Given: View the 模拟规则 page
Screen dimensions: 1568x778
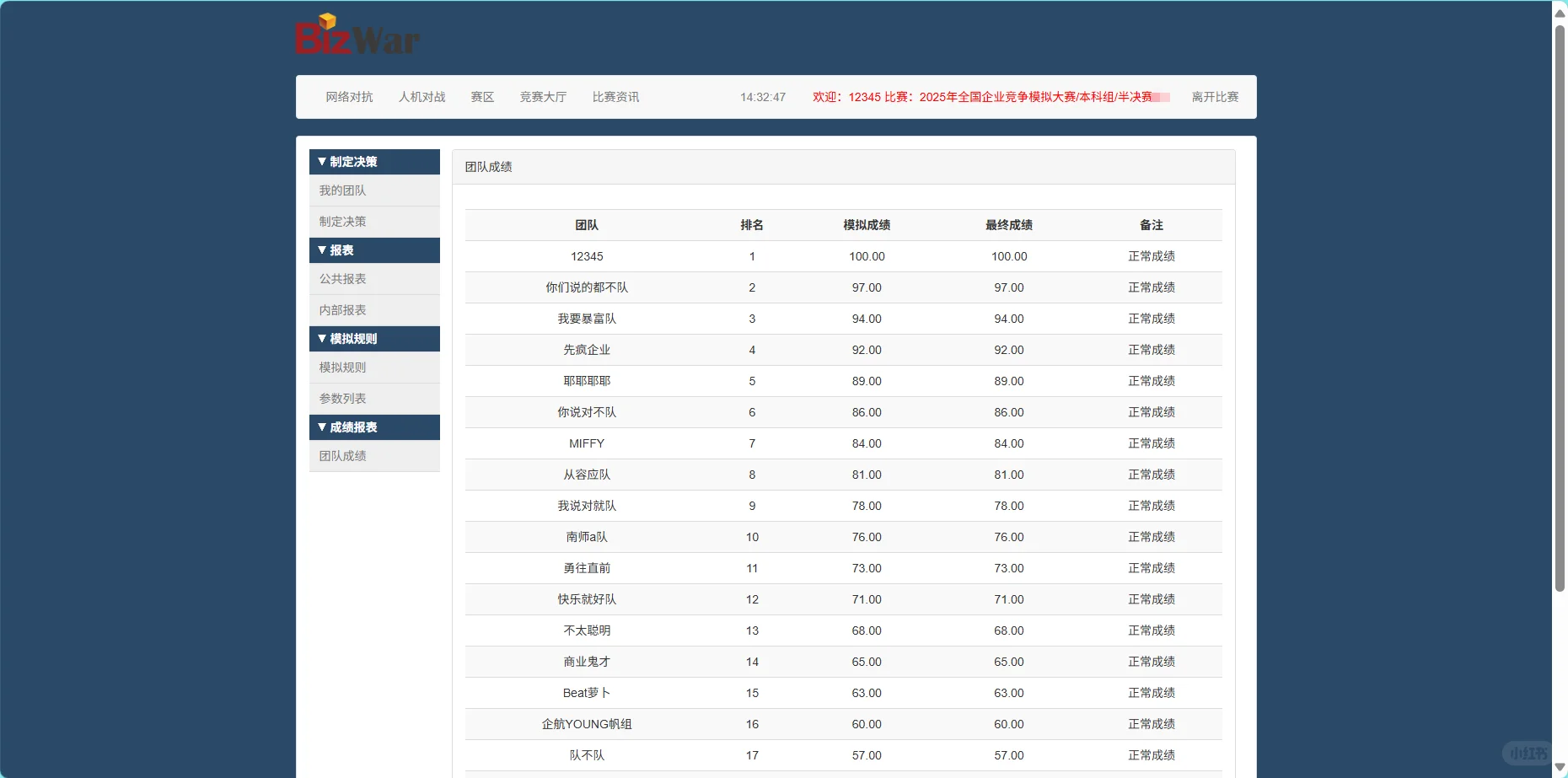Looking at the screenshot, I should point(342,367).
